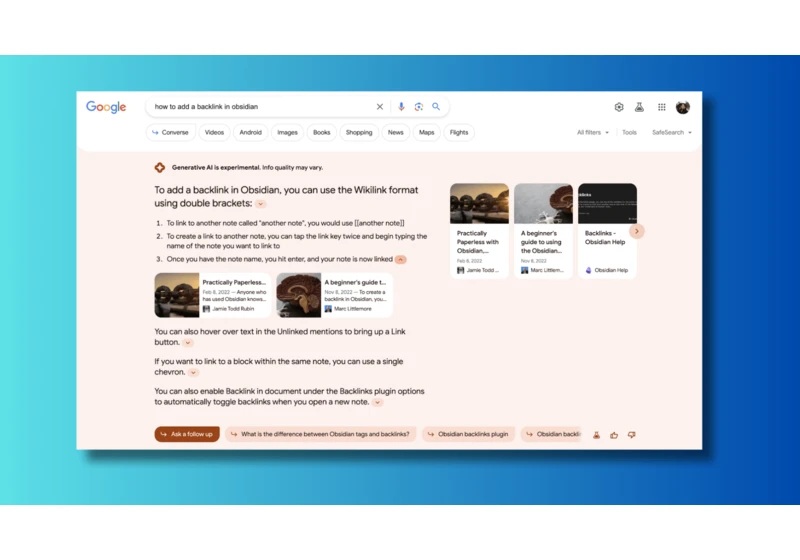Click the Google logo
Image resolution: width=800 pixels, height=560 pixels.
[106, 107]
